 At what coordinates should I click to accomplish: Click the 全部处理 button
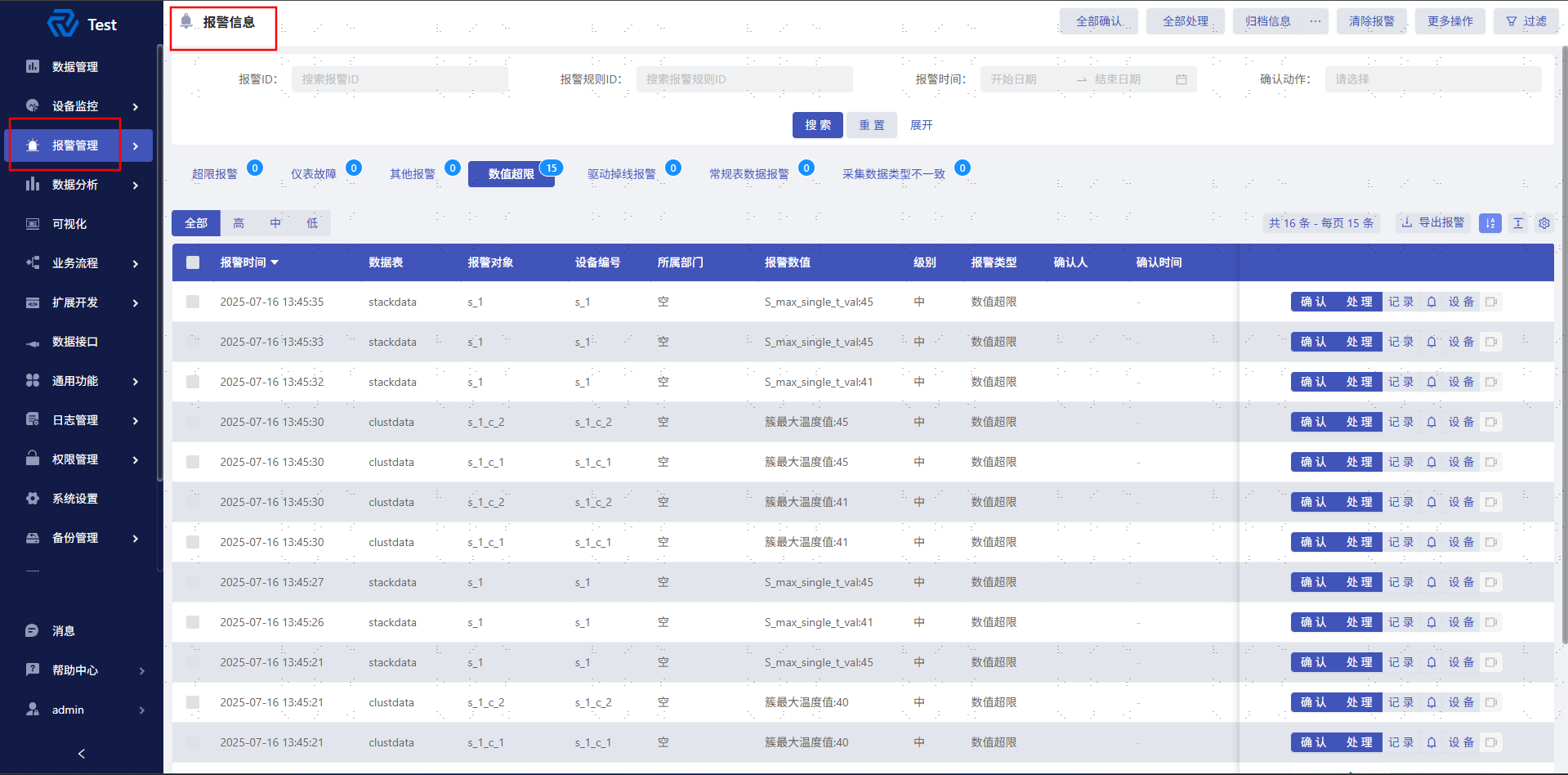click(x=1186, y=21)
